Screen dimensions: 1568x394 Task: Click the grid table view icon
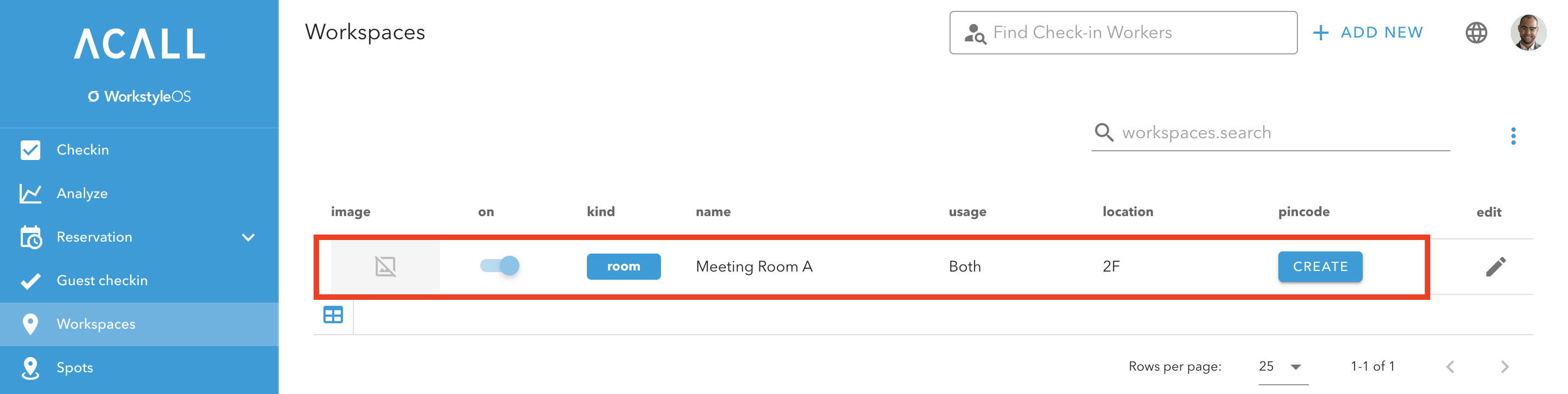(x=333, y=315)
